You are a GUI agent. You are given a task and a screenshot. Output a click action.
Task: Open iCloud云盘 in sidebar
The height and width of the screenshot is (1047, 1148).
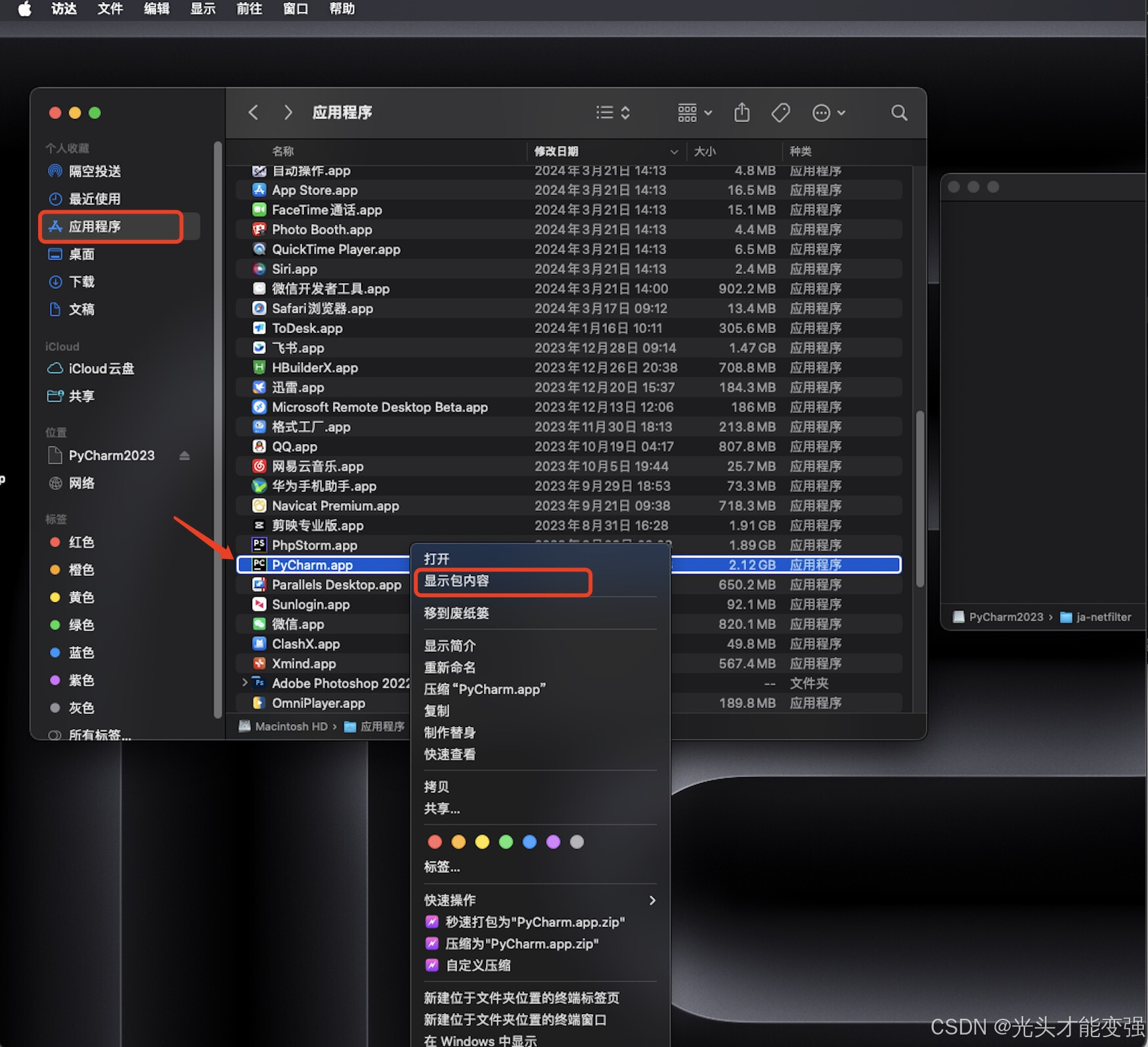[91, 368]
